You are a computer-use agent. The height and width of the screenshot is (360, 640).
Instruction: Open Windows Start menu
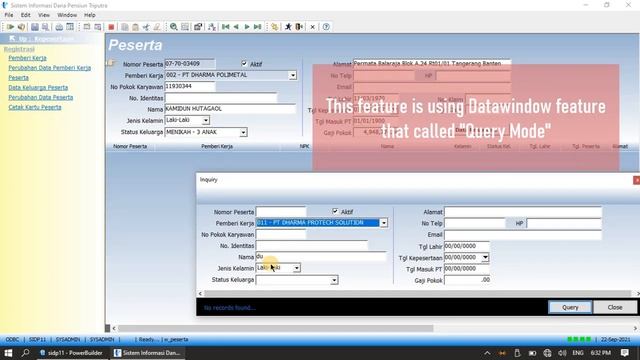[x=8, y=353]
